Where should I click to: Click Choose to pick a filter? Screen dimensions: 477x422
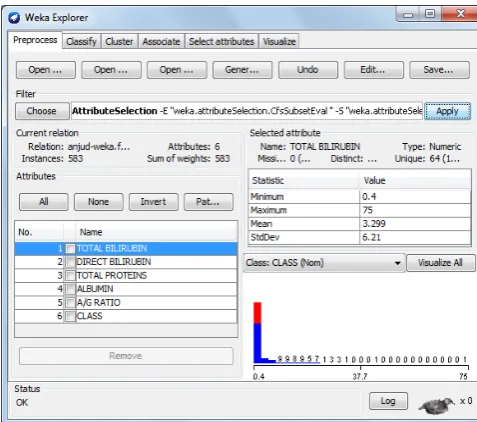42,111
